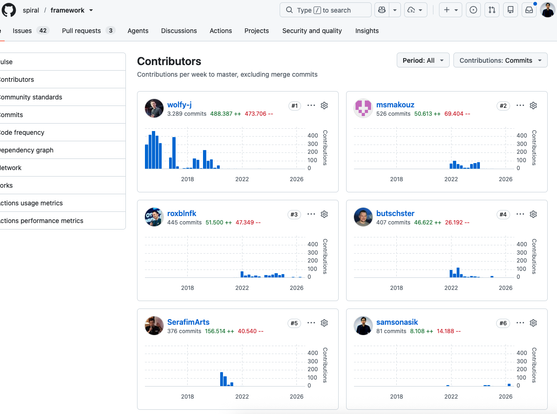Open more options for samsonasik card
The width and height of the screenshot is (557, 414).
(520, 323)
